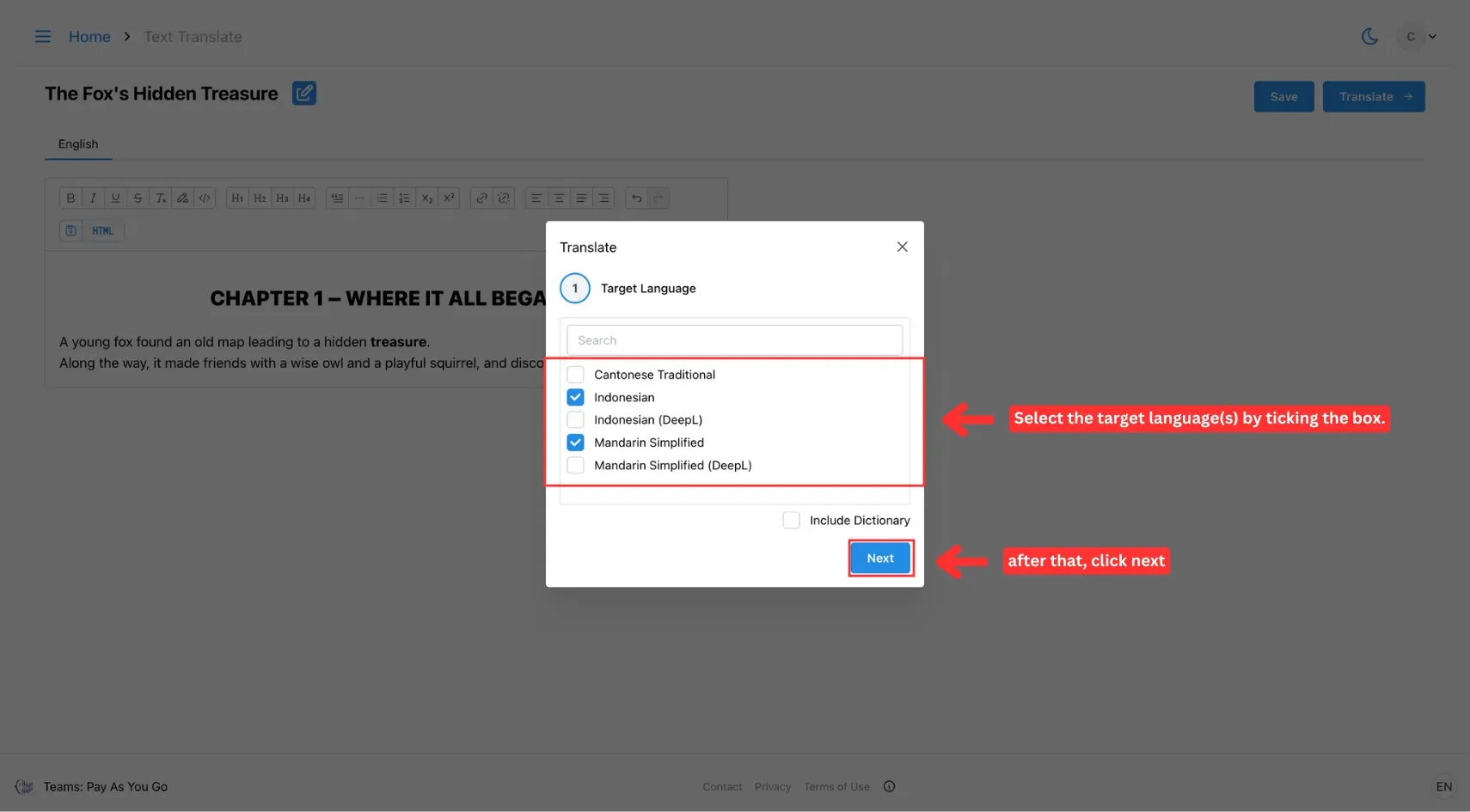Click the info icon in footer

889,786
